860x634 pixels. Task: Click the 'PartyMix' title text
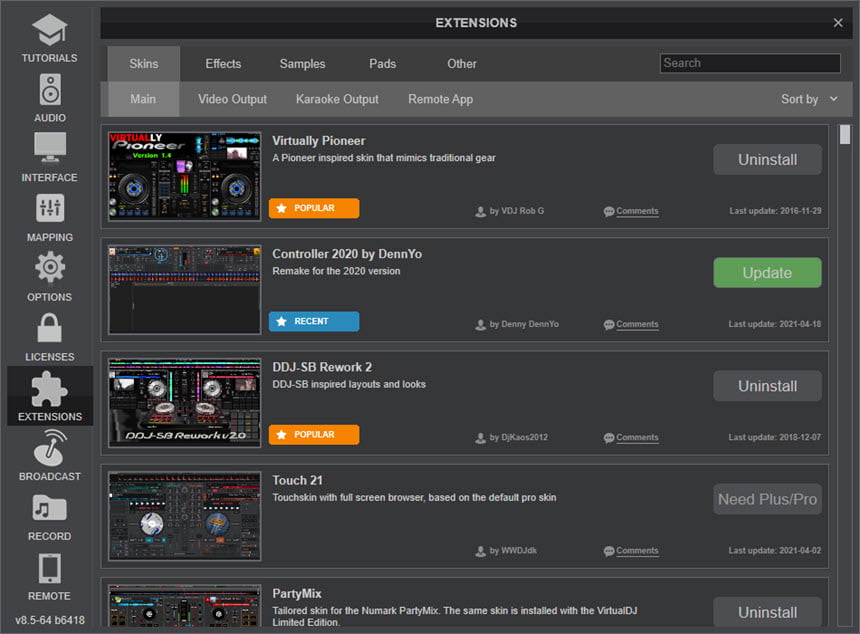point(297,594)
